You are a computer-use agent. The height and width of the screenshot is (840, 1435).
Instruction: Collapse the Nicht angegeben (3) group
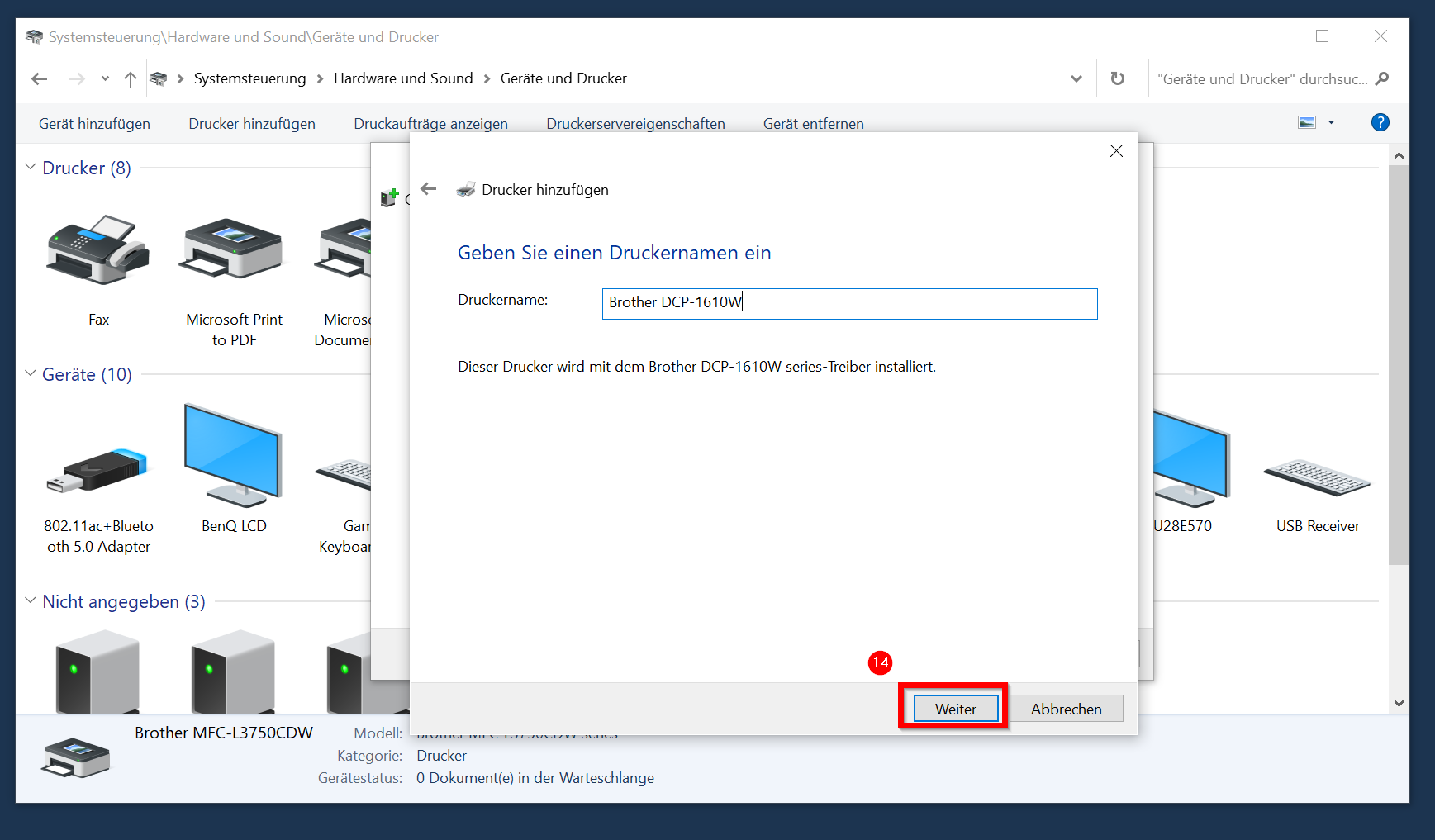pos(31,600)
